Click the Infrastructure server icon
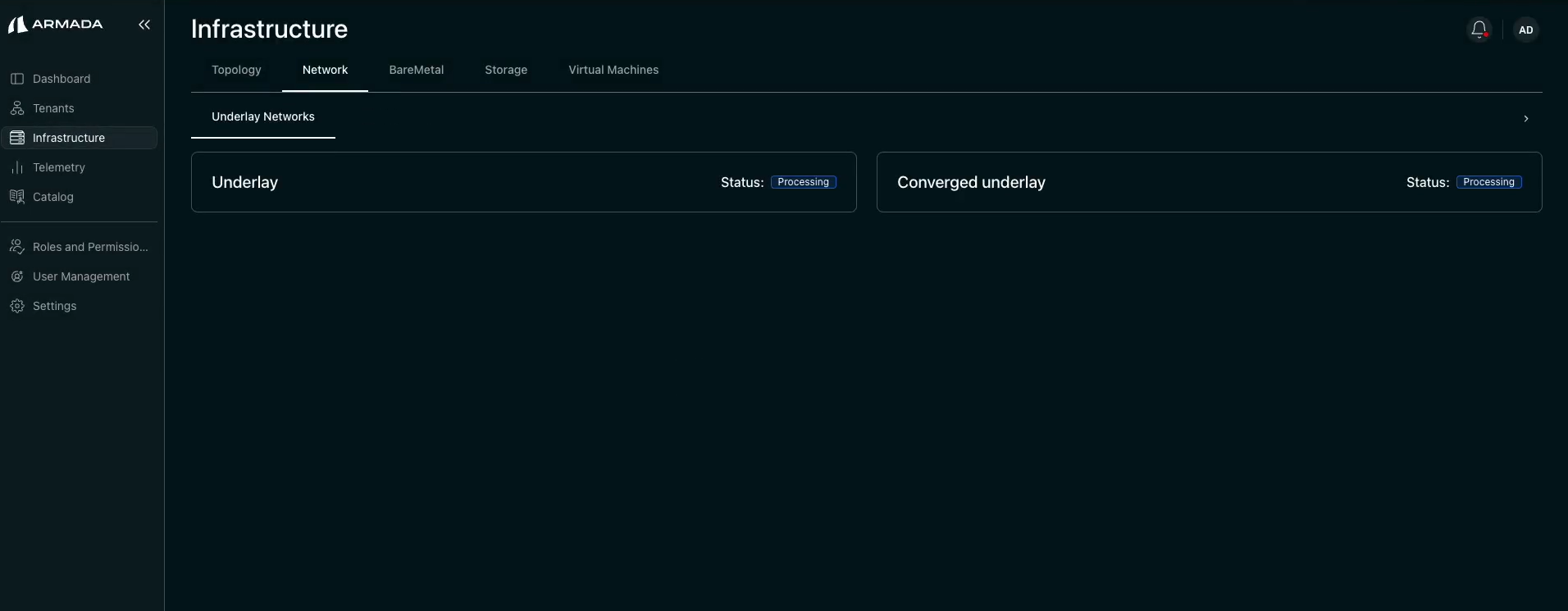The height and width of the screenshot is (611, 1568). [17, 138]
